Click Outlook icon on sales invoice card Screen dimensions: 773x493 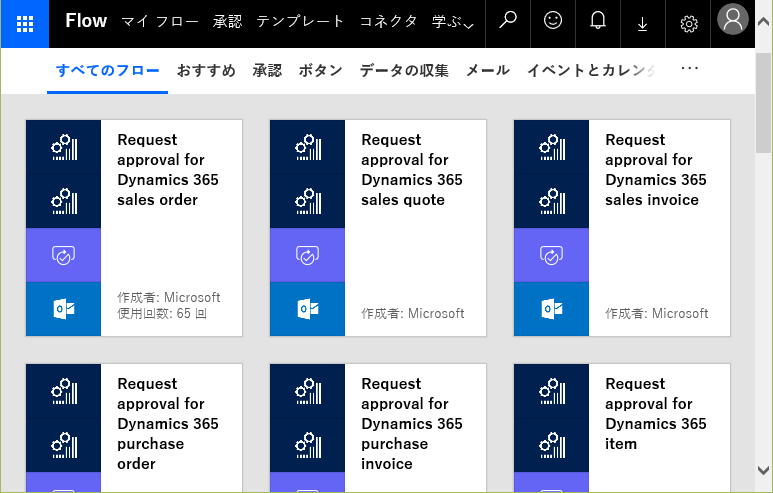click(x=552, y=309)
